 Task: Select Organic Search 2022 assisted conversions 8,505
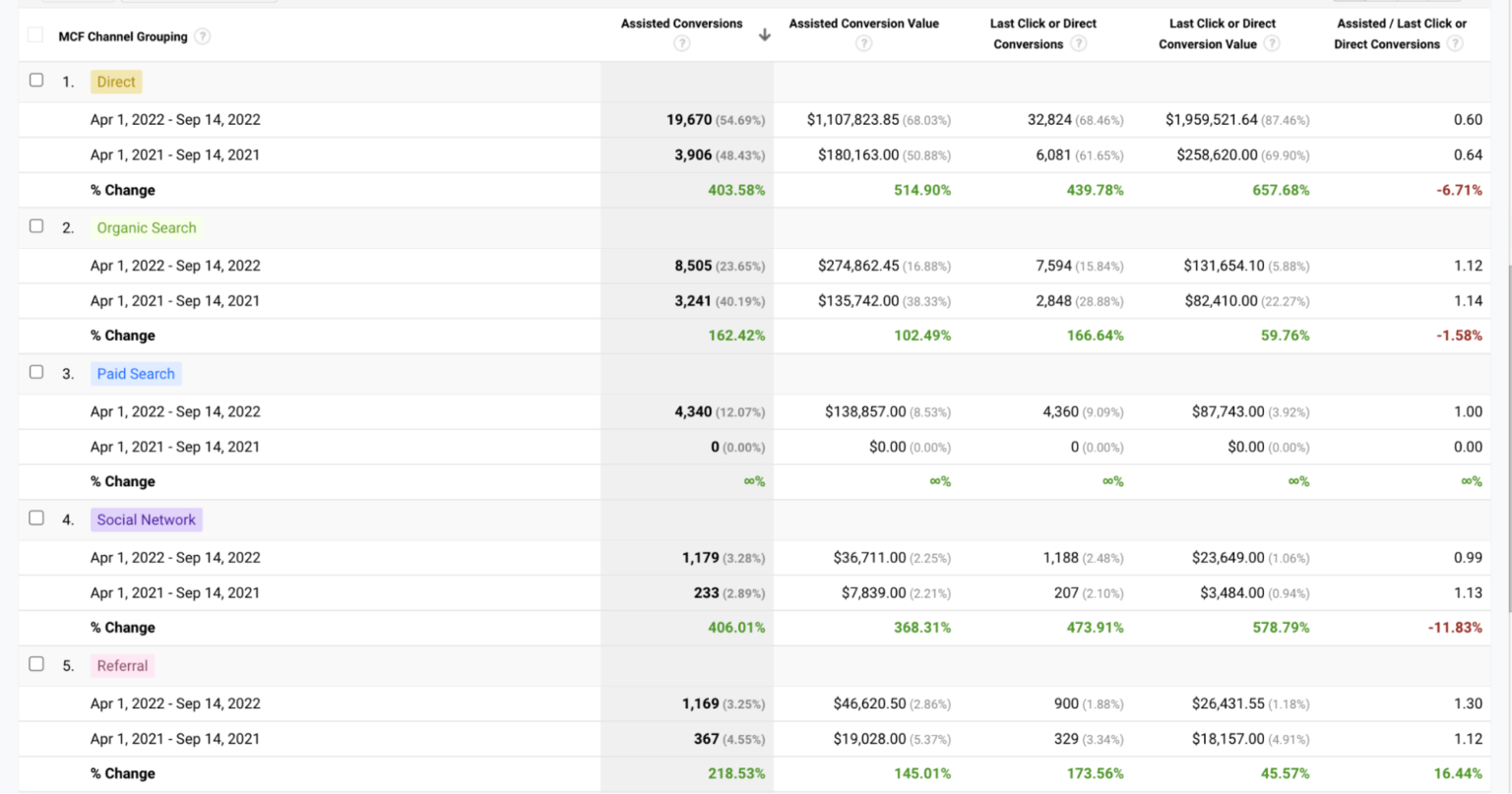693,266
